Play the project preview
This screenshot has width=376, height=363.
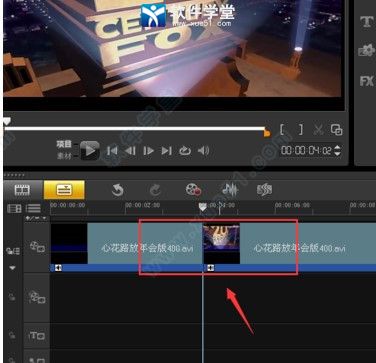(90, 151)
